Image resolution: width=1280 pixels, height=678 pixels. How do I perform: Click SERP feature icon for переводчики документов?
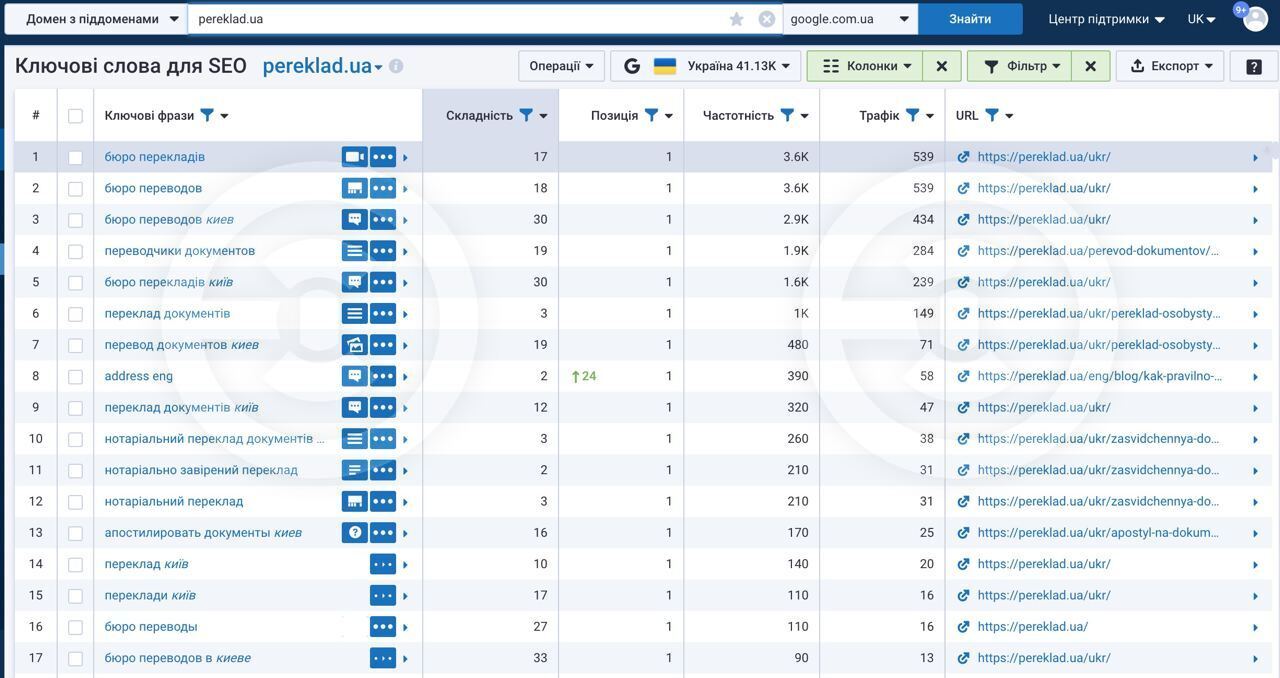coord(354,251)
